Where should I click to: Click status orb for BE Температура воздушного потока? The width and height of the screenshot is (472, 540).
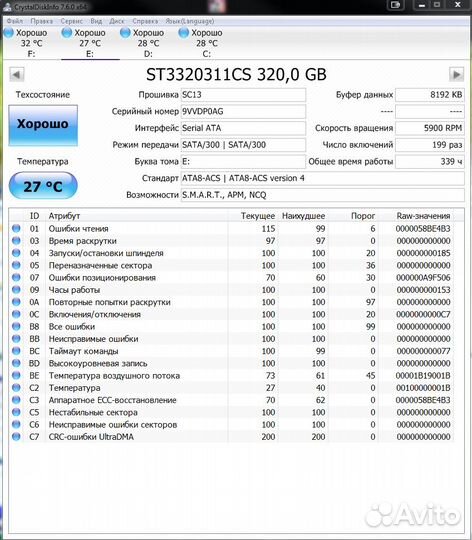(16, 375)
